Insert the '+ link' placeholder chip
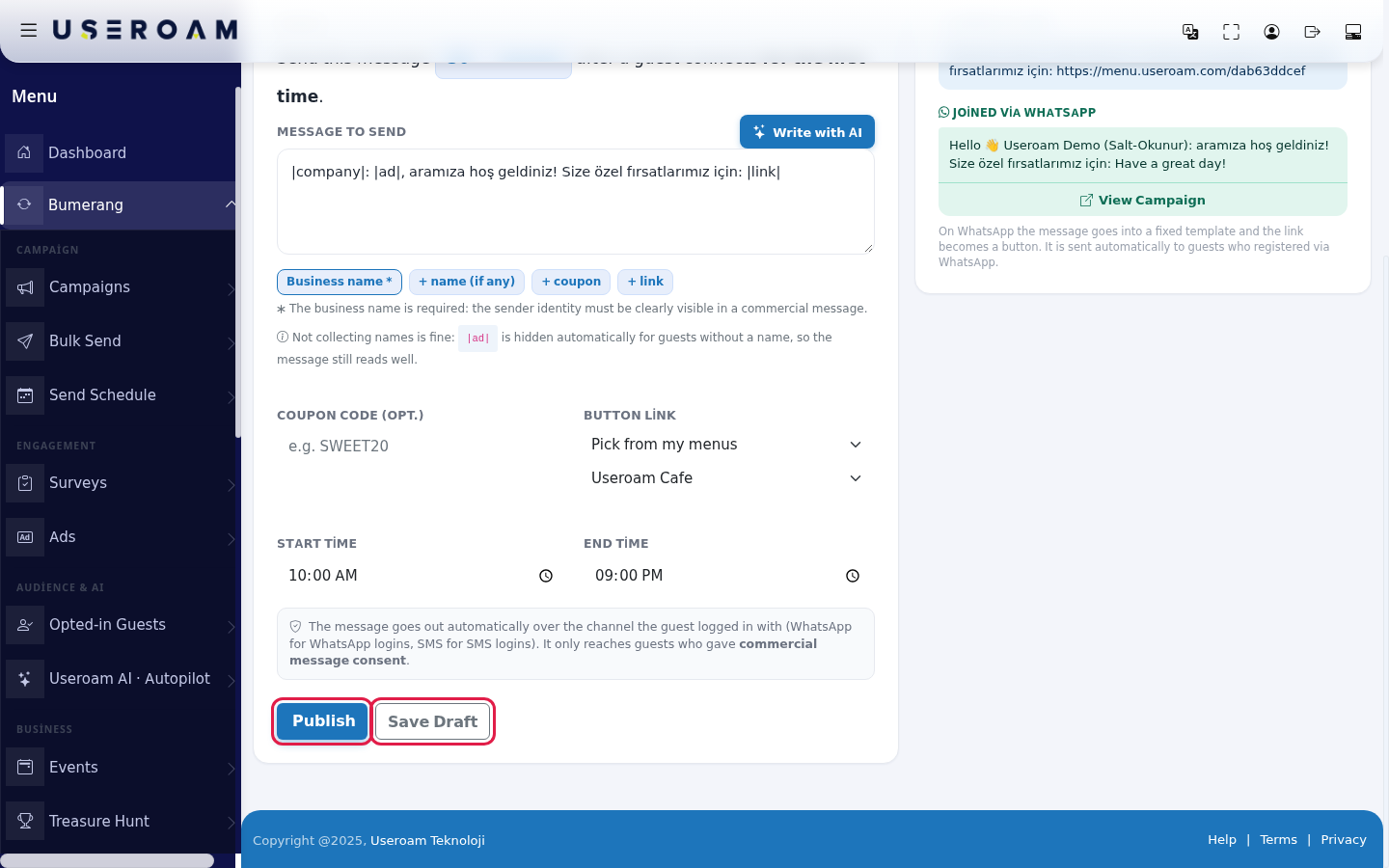1389x868 pixels. pyautogui.click(x=645, y=282)
